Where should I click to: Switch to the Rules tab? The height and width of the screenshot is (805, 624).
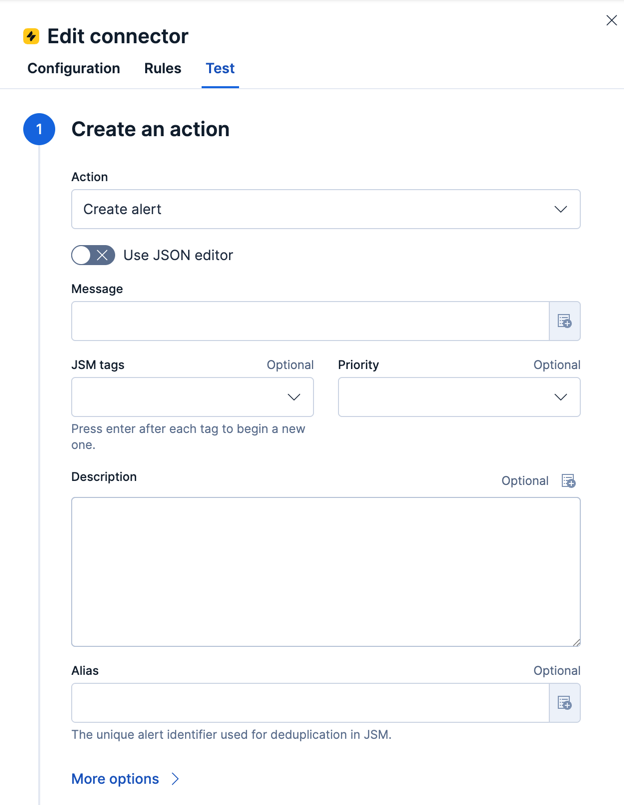162,68
